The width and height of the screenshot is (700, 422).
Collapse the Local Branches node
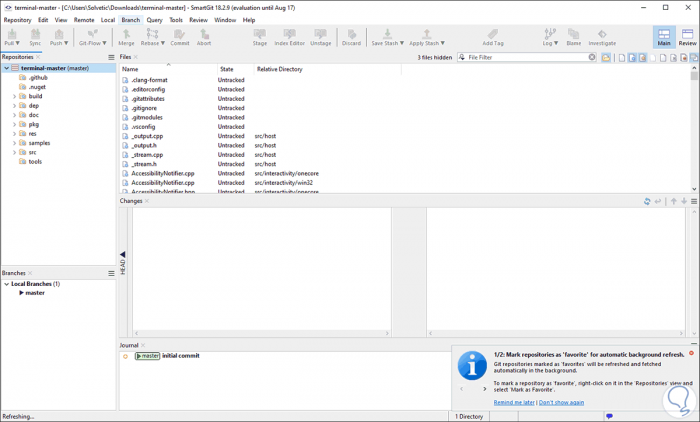[x=6, y=284]
